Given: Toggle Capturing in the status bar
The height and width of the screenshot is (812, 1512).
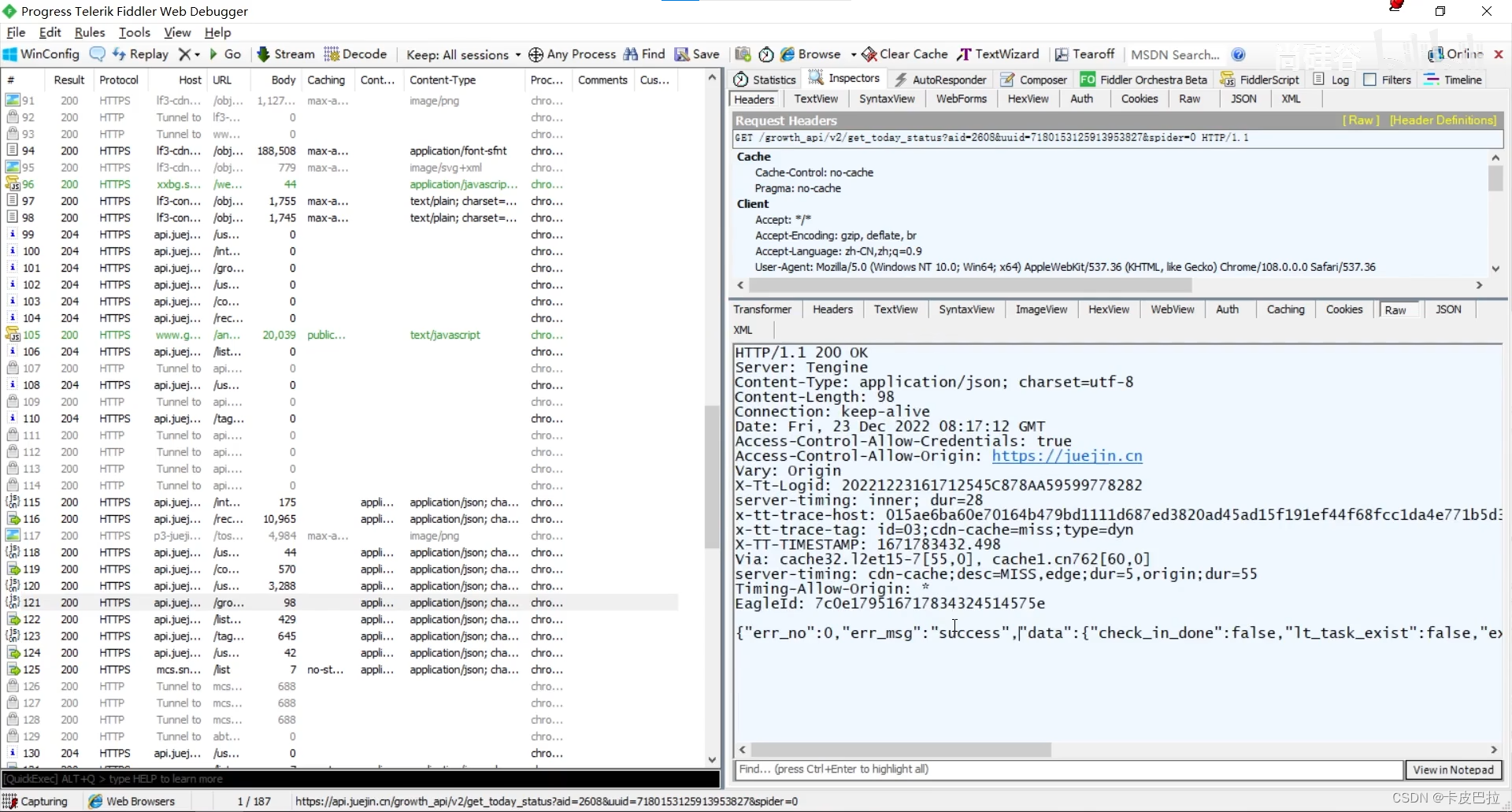Looking at the screenshot, I should 36,801.
